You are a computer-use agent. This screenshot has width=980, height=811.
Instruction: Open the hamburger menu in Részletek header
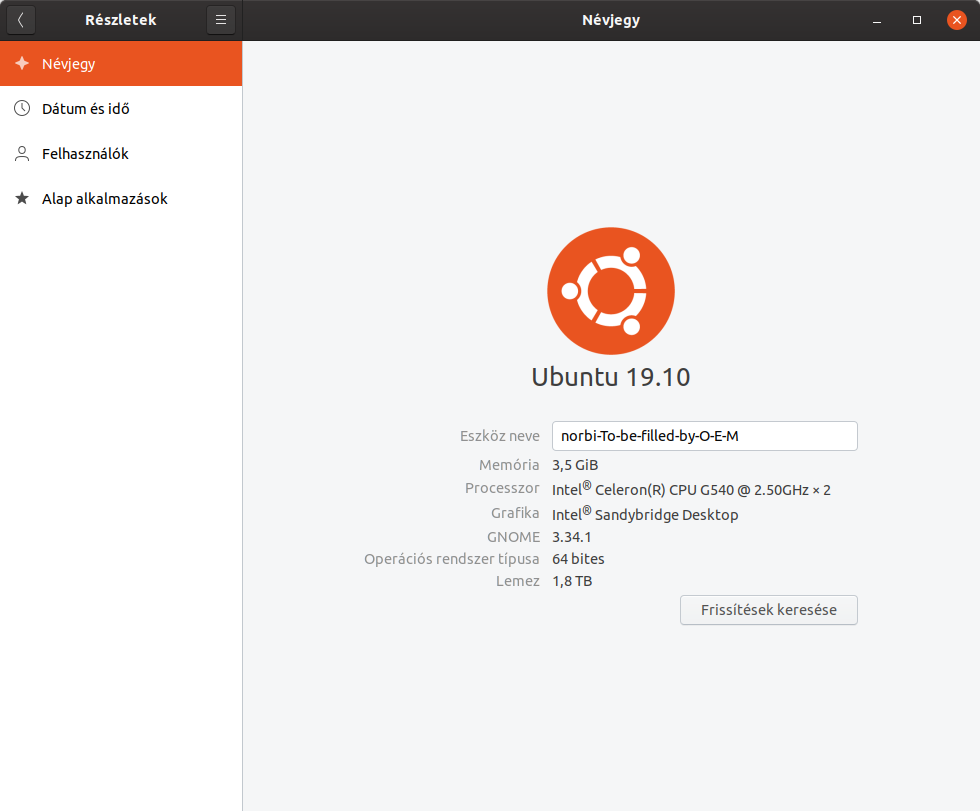pos(221,20)
